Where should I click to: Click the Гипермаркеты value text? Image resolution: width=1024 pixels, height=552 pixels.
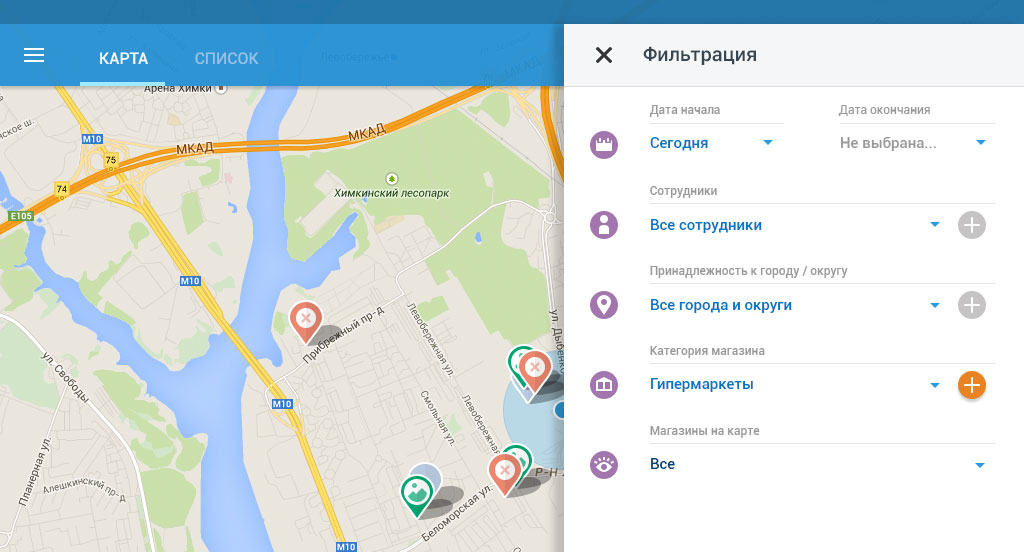tap(701, 384)
